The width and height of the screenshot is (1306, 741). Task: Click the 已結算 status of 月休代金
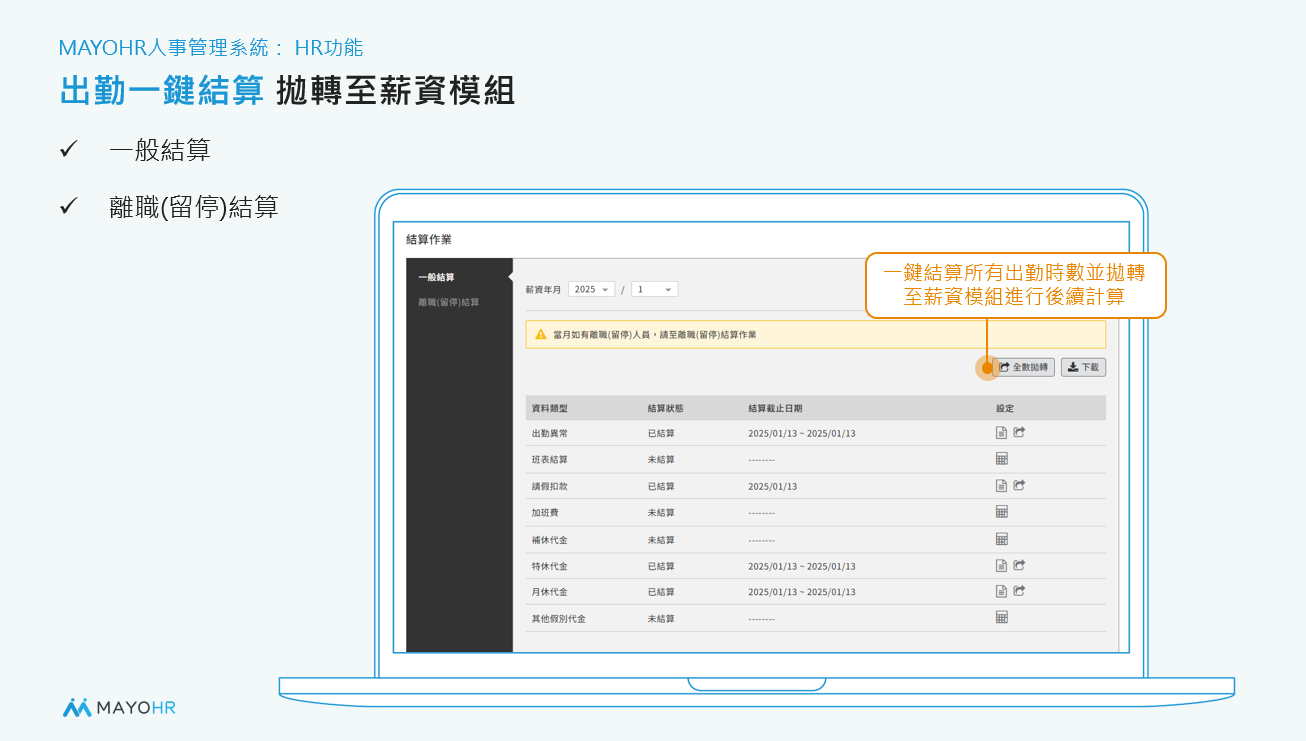tap(661, 592)
